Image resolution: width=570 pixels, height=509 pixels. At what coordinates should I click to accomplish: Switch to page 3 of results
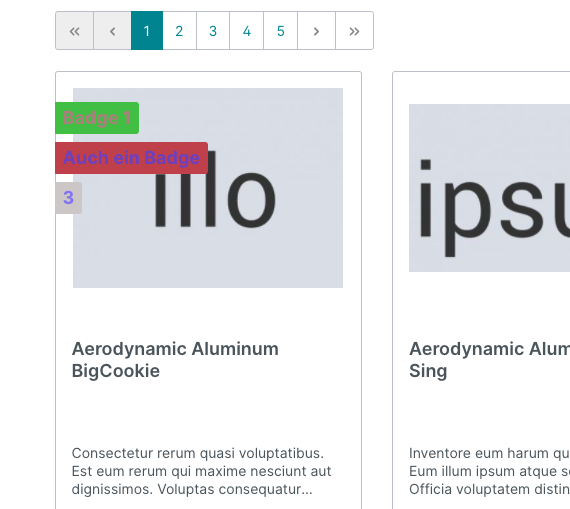click(213, 31)
